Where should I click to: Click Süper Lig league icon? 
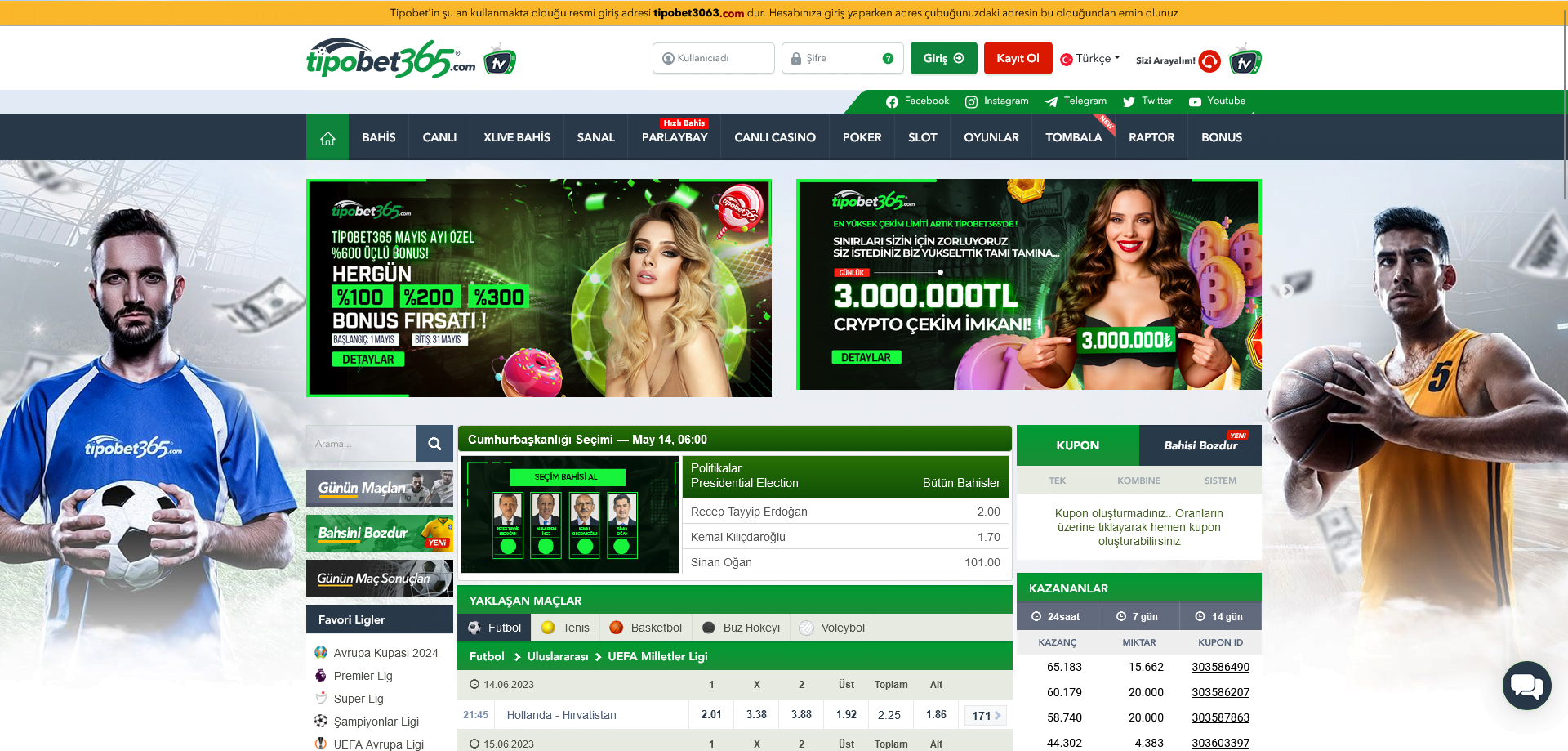coord(321,698)
